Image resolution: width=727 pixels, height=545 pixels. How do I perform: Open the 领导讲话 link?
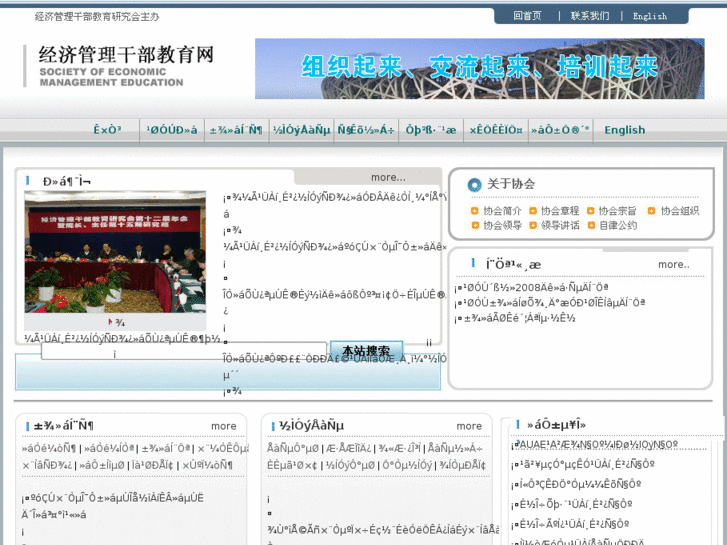coord(560,225)
